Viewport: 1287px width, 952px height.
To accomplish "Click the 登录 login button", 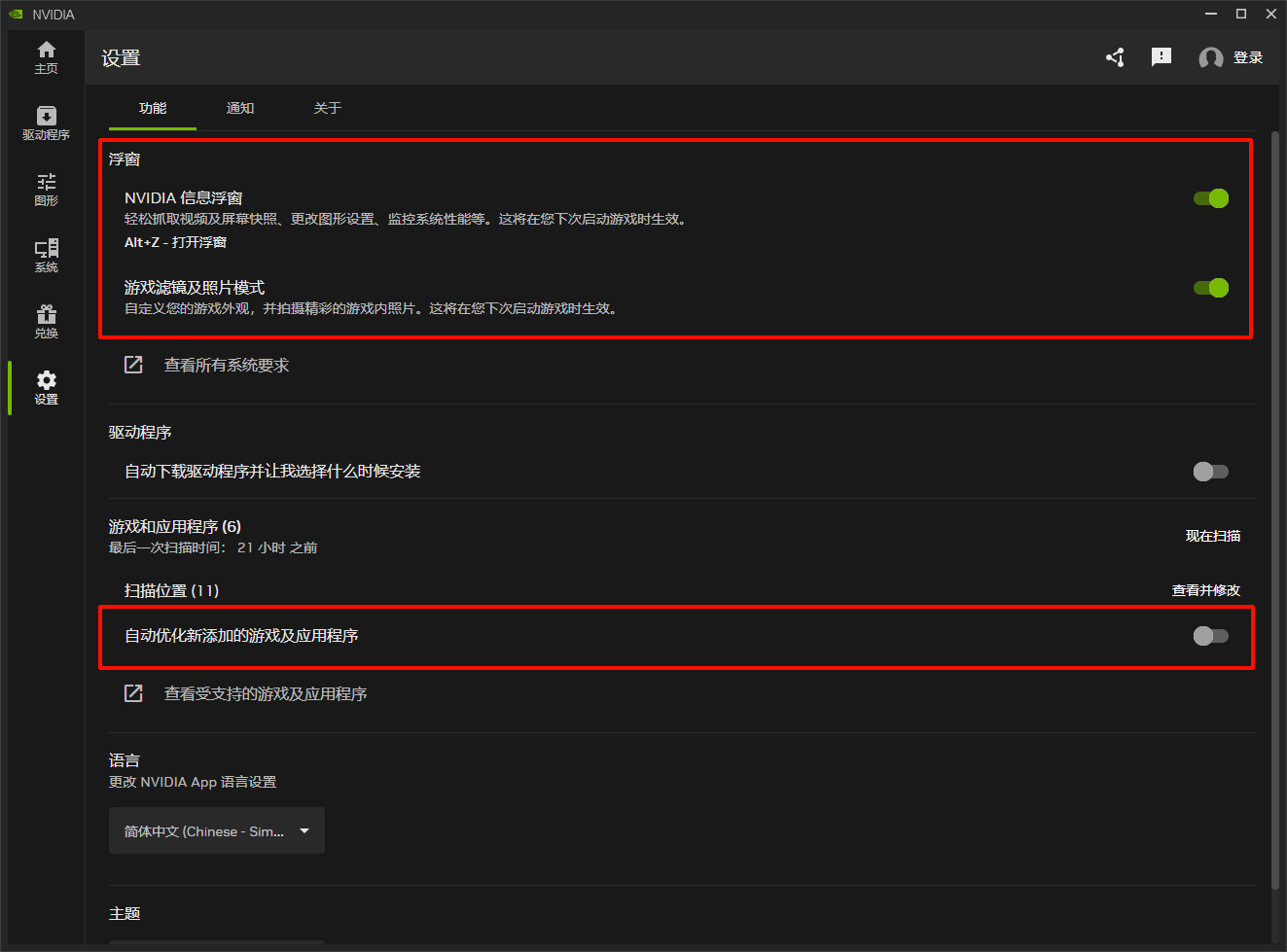I will point(1248,58).
